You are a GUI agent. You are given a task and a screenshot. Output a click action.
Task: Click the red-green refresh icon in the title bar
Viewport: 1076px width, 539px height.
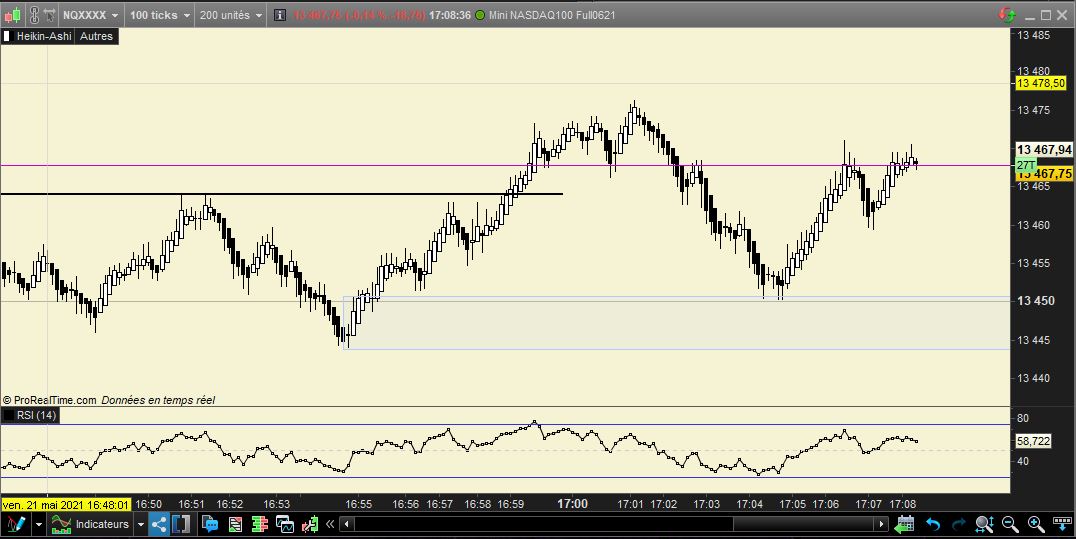[x=1007, y=14]
